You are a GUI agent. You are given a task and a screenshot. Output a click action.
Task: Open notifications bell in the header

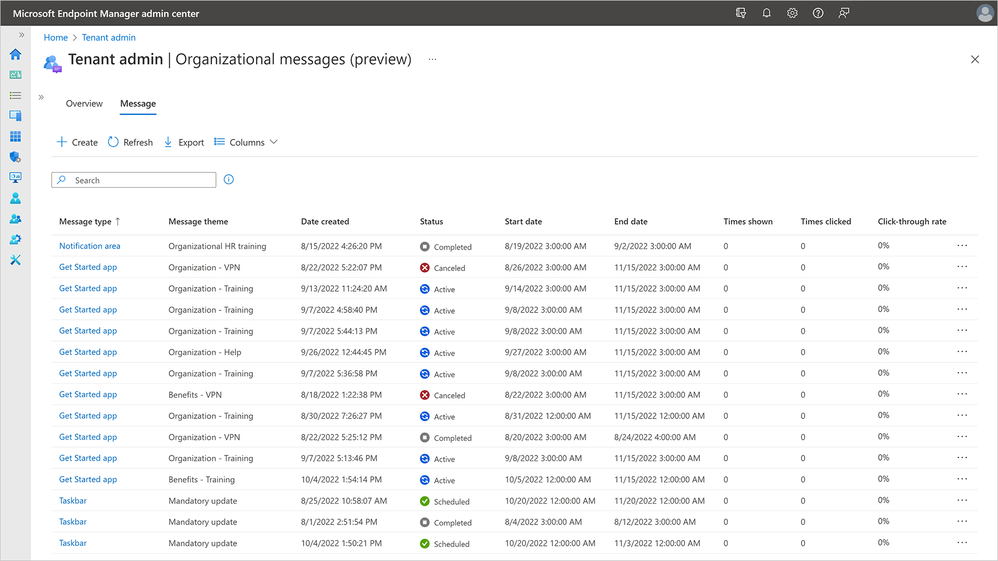[767, 13]
